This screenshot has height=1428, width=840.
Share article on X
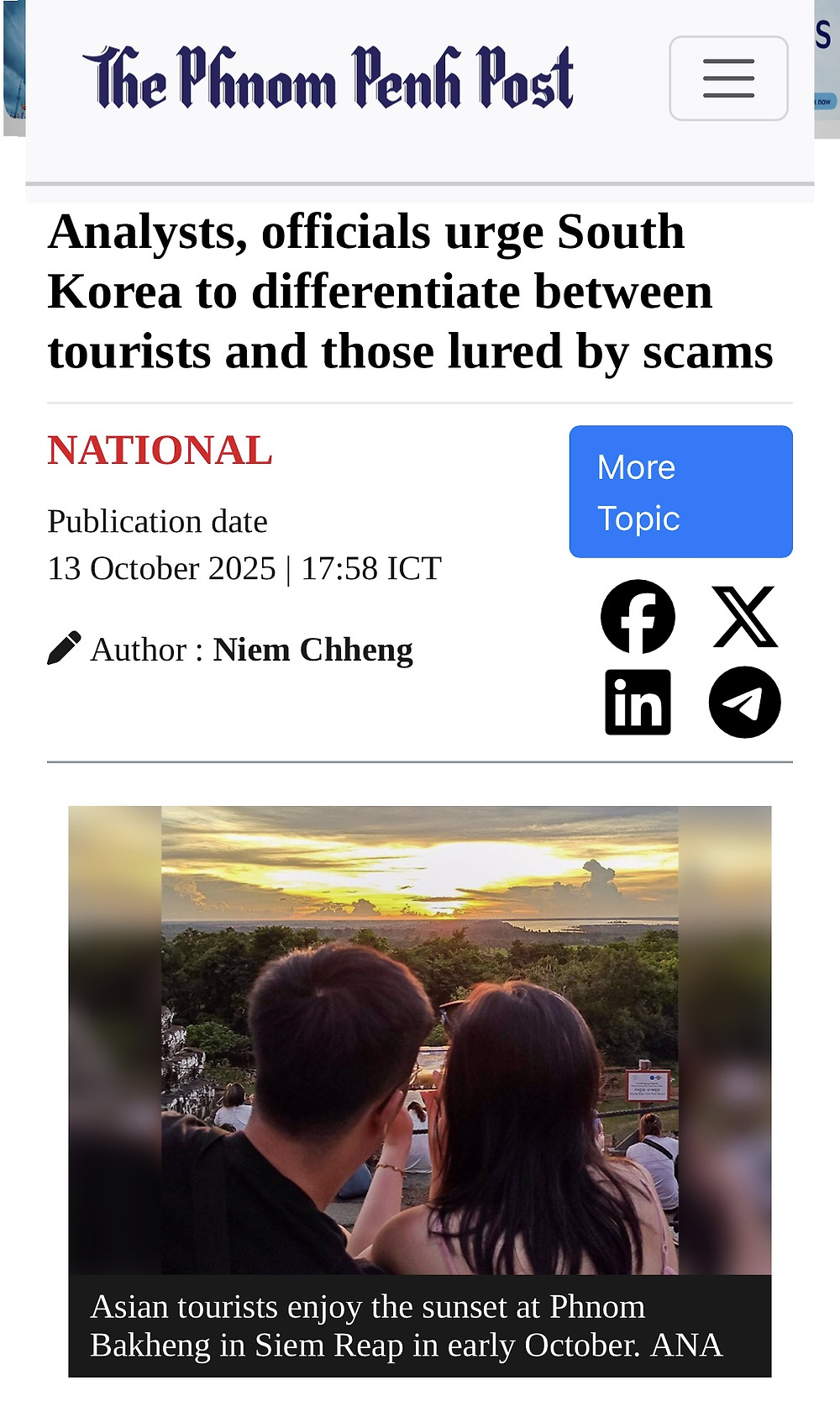(745, 617)
